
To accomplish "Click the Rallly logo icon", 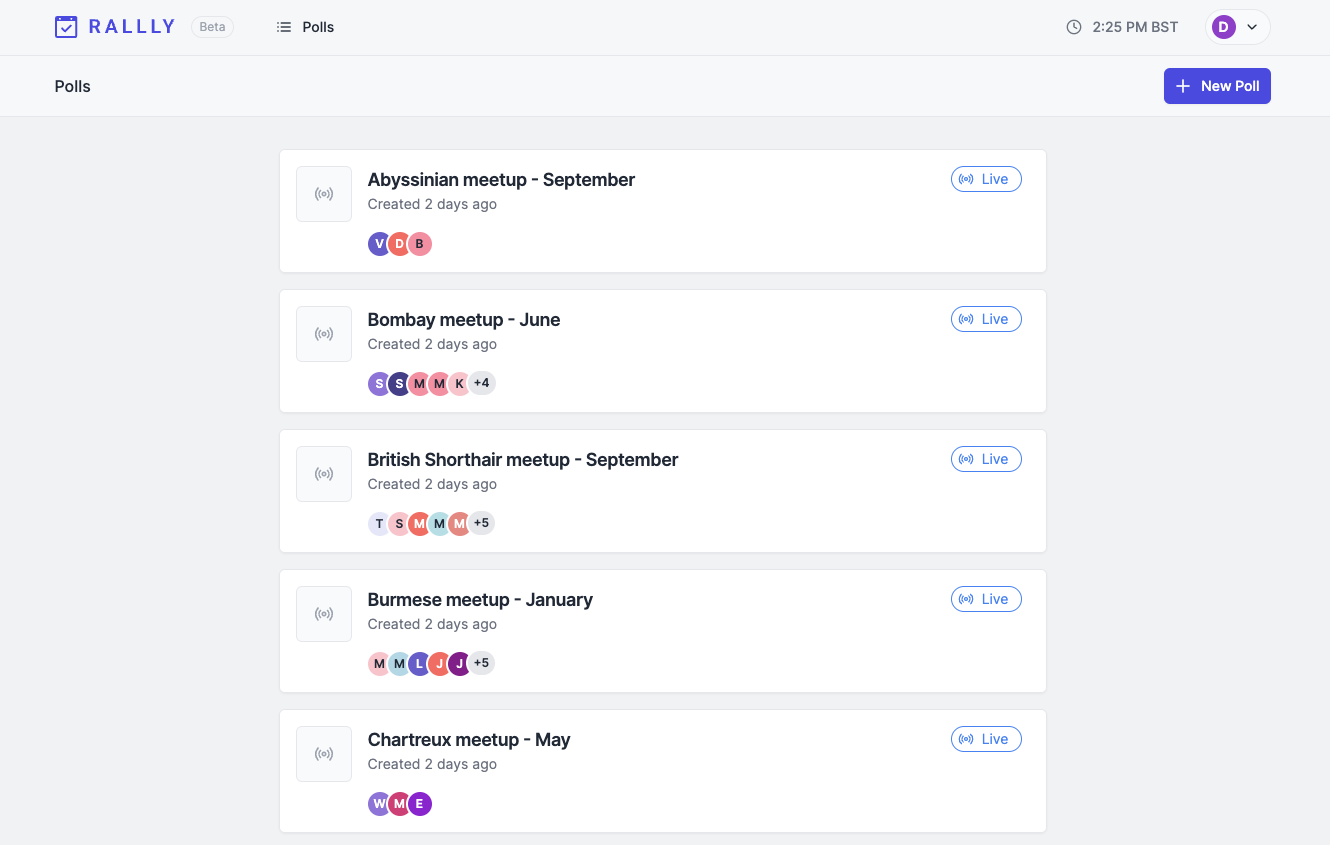I will point(66,27).
